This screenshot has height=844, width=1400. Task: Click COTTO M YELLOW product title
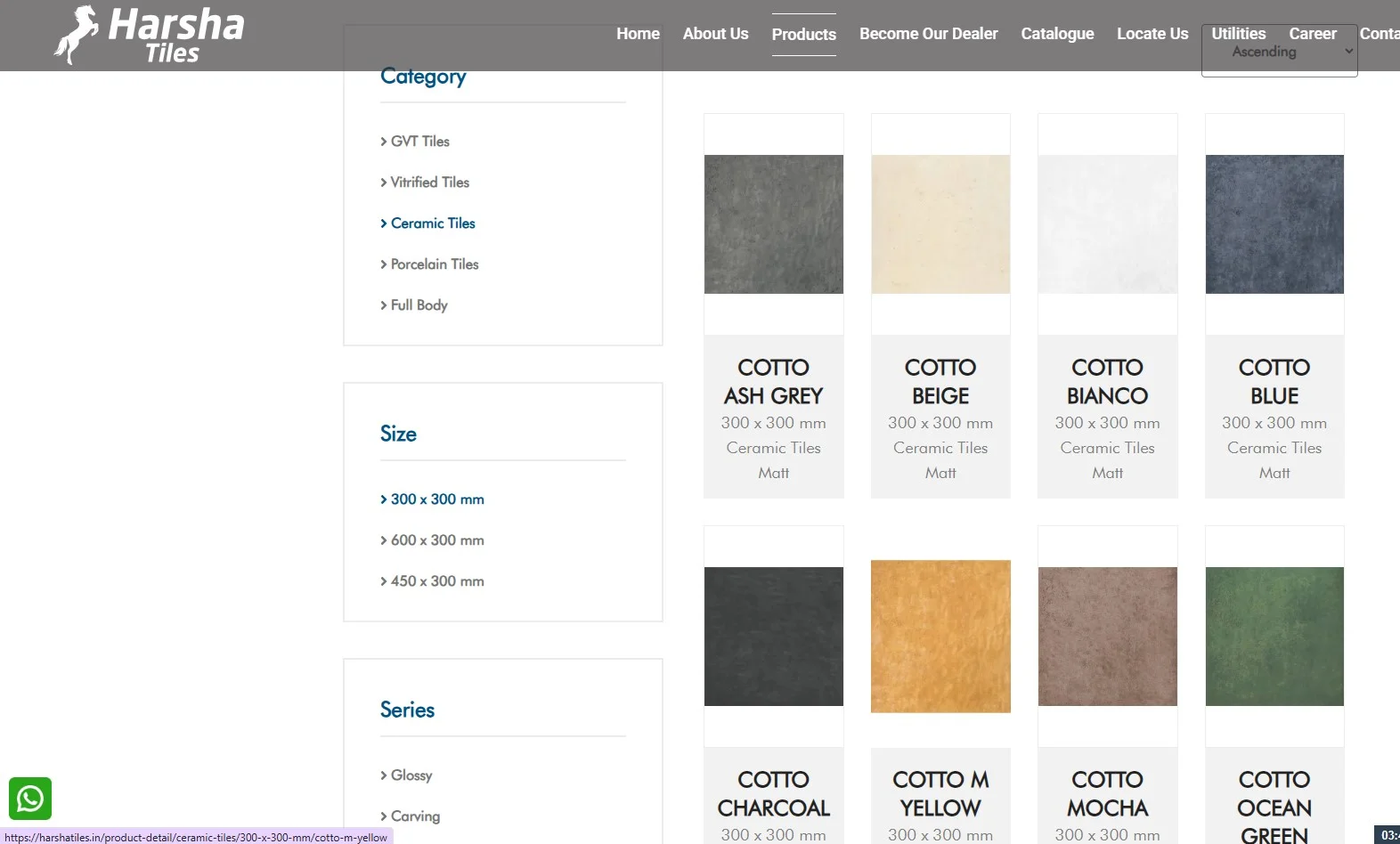coord(940,793)
